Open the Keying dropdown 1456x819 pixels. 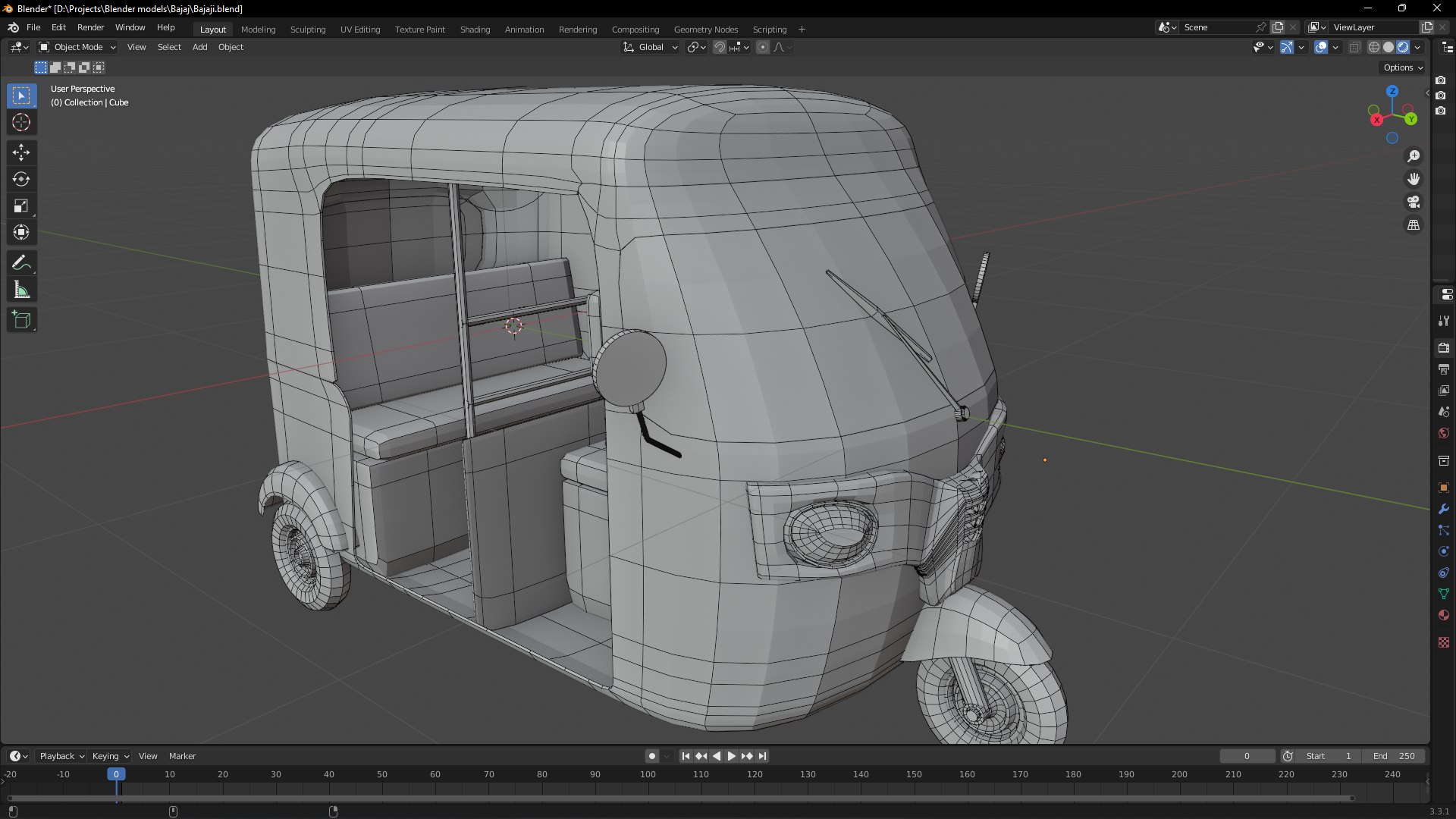[111, 756]
